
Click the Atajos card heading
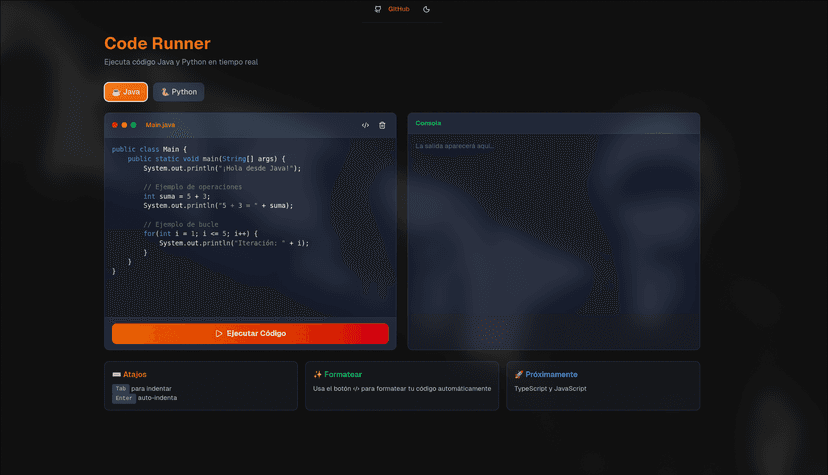(135, 374)
